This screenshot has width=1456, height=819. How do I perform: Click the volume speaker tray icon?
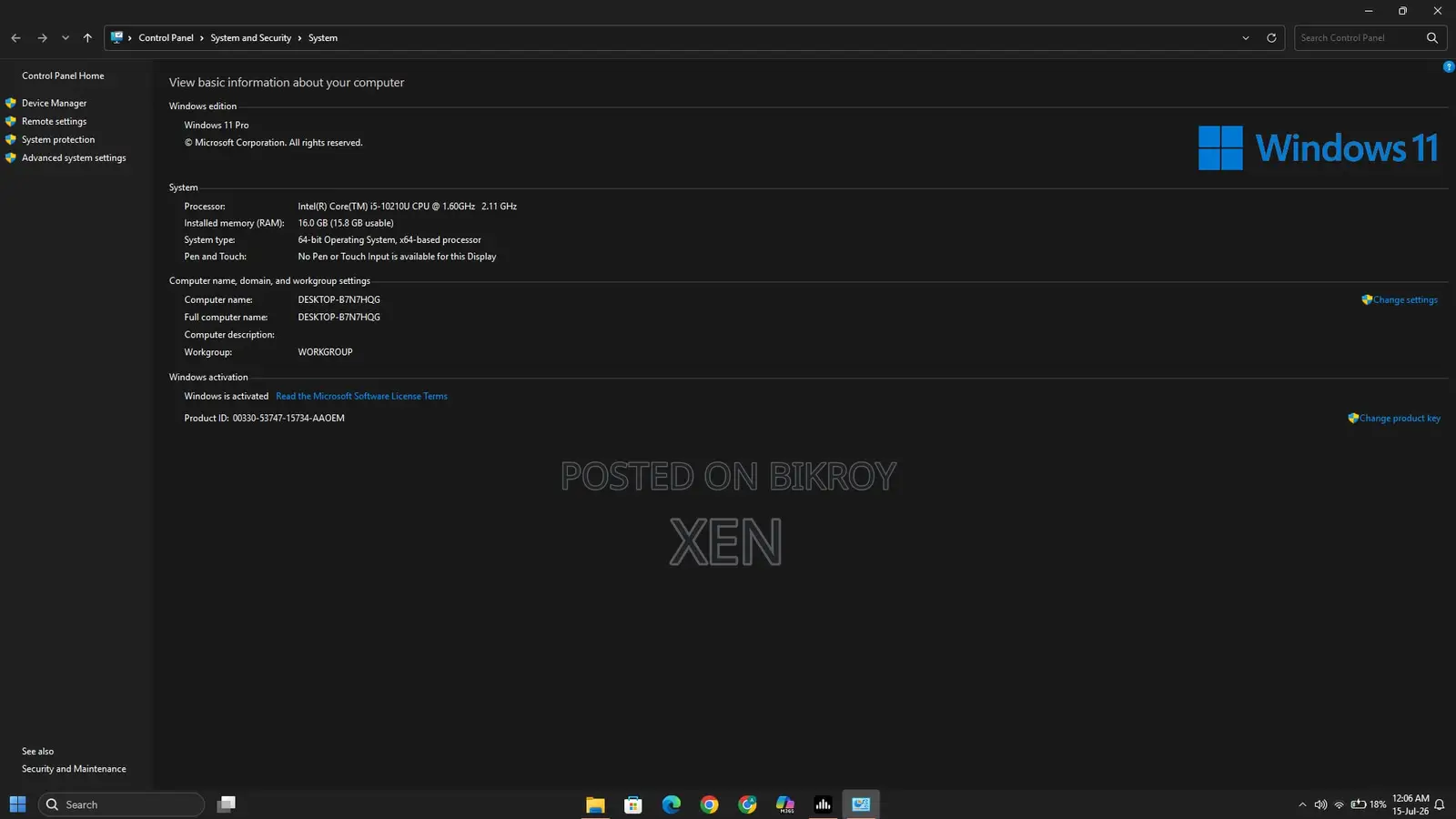click(x=1320, y=804)
